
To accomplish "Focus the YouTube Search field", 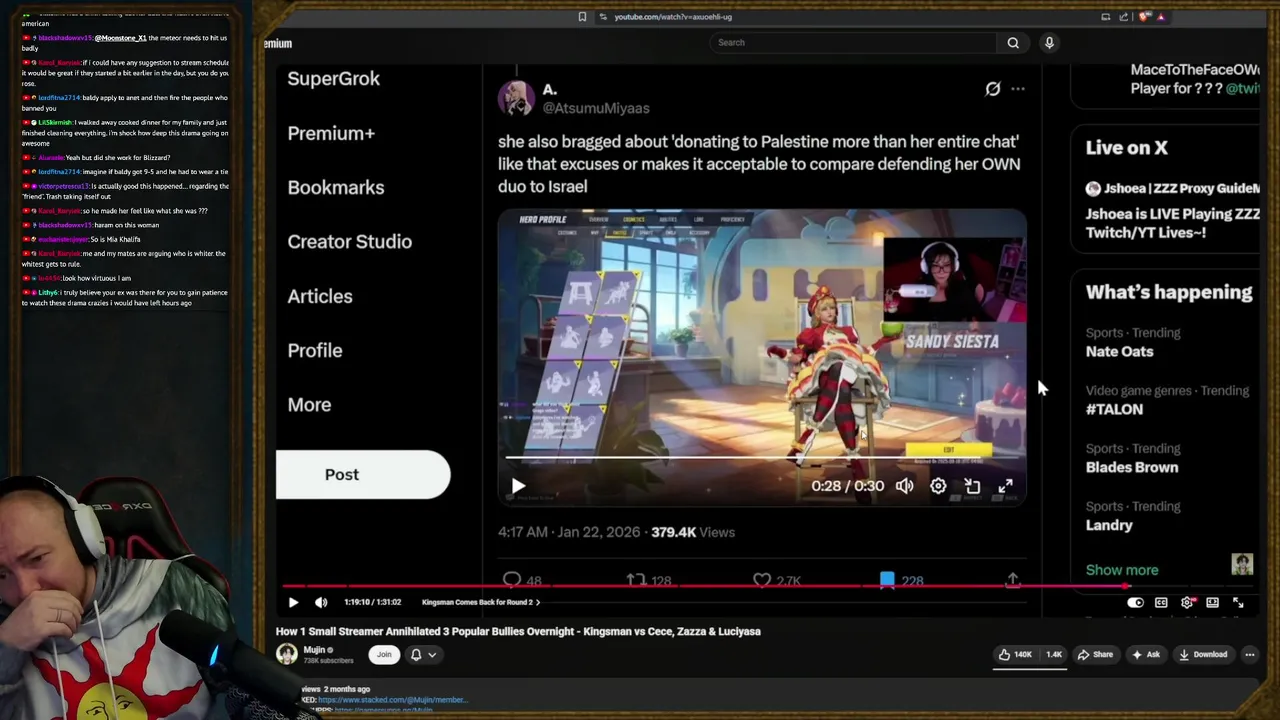I will [x=853, y=42].
